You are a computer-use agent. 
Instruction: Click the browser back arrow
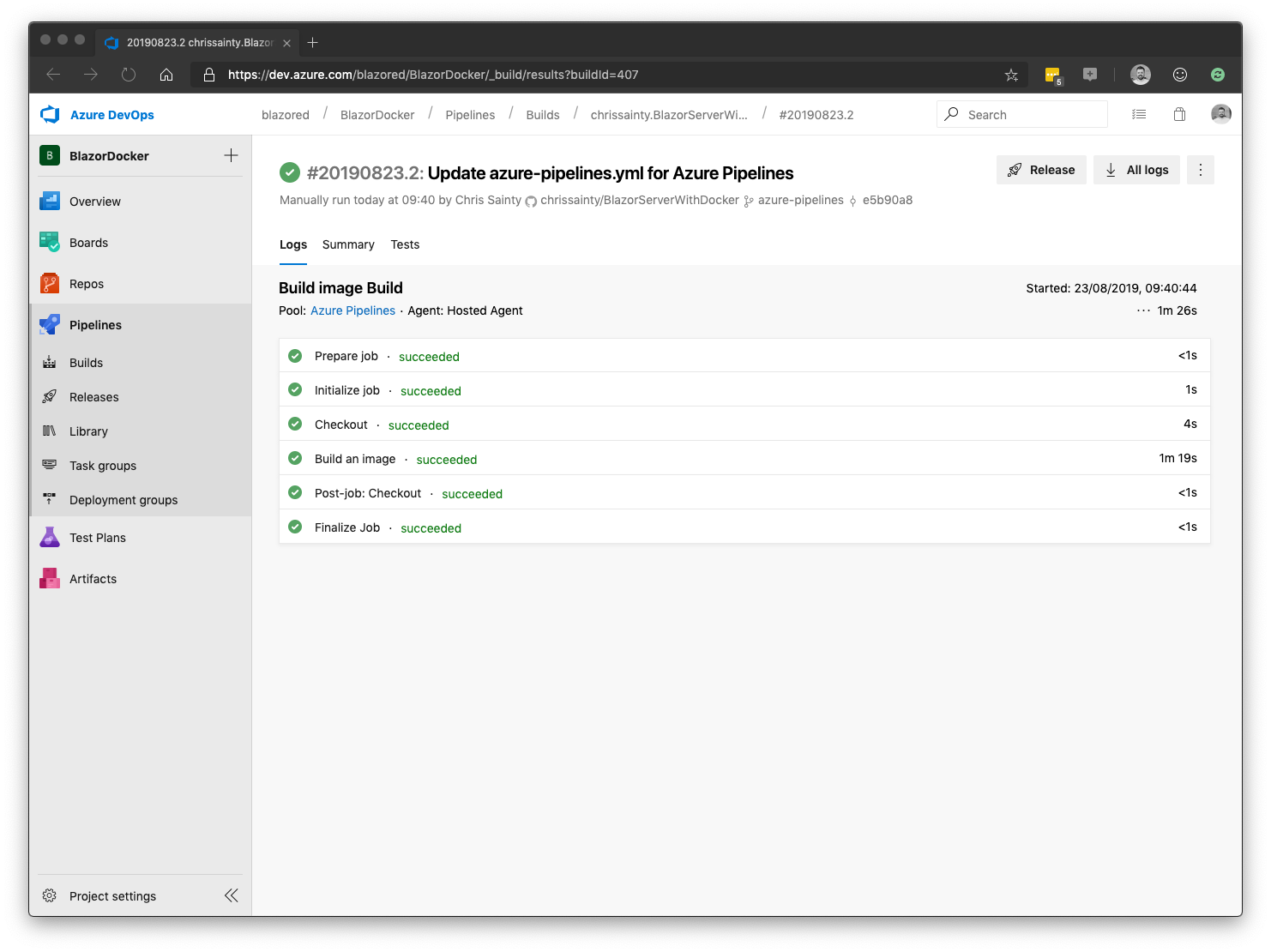tap(53, 75)
